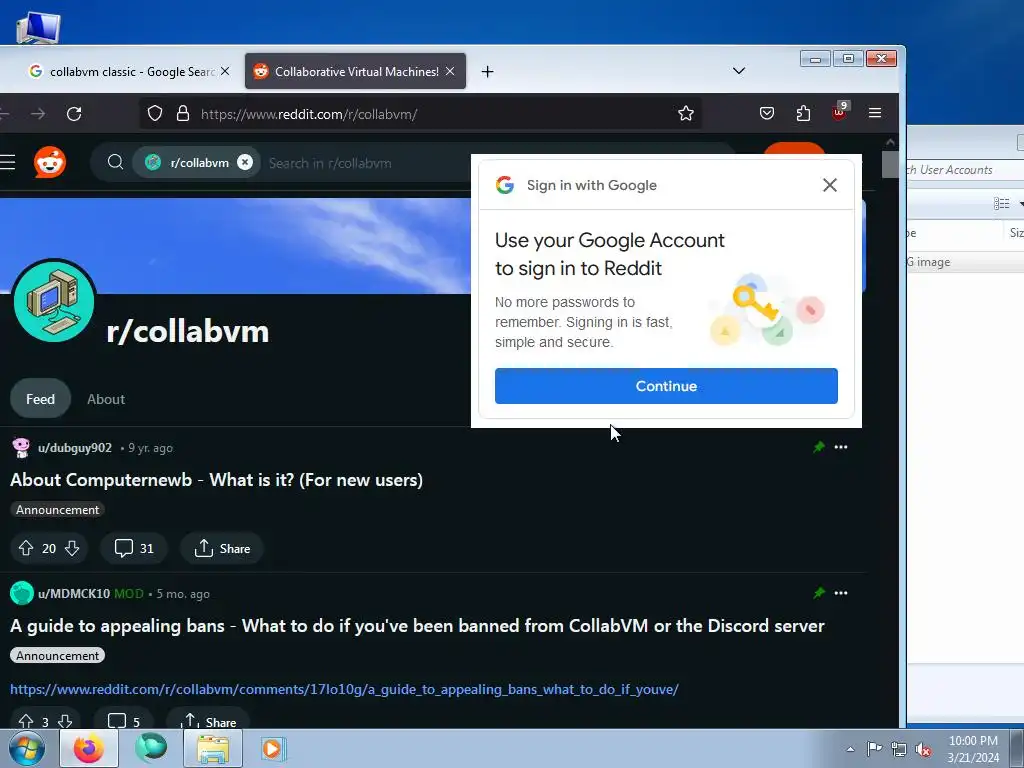Upvote the guide to appealing bans post
The image size is (1024, 768).
coord(25,721)
